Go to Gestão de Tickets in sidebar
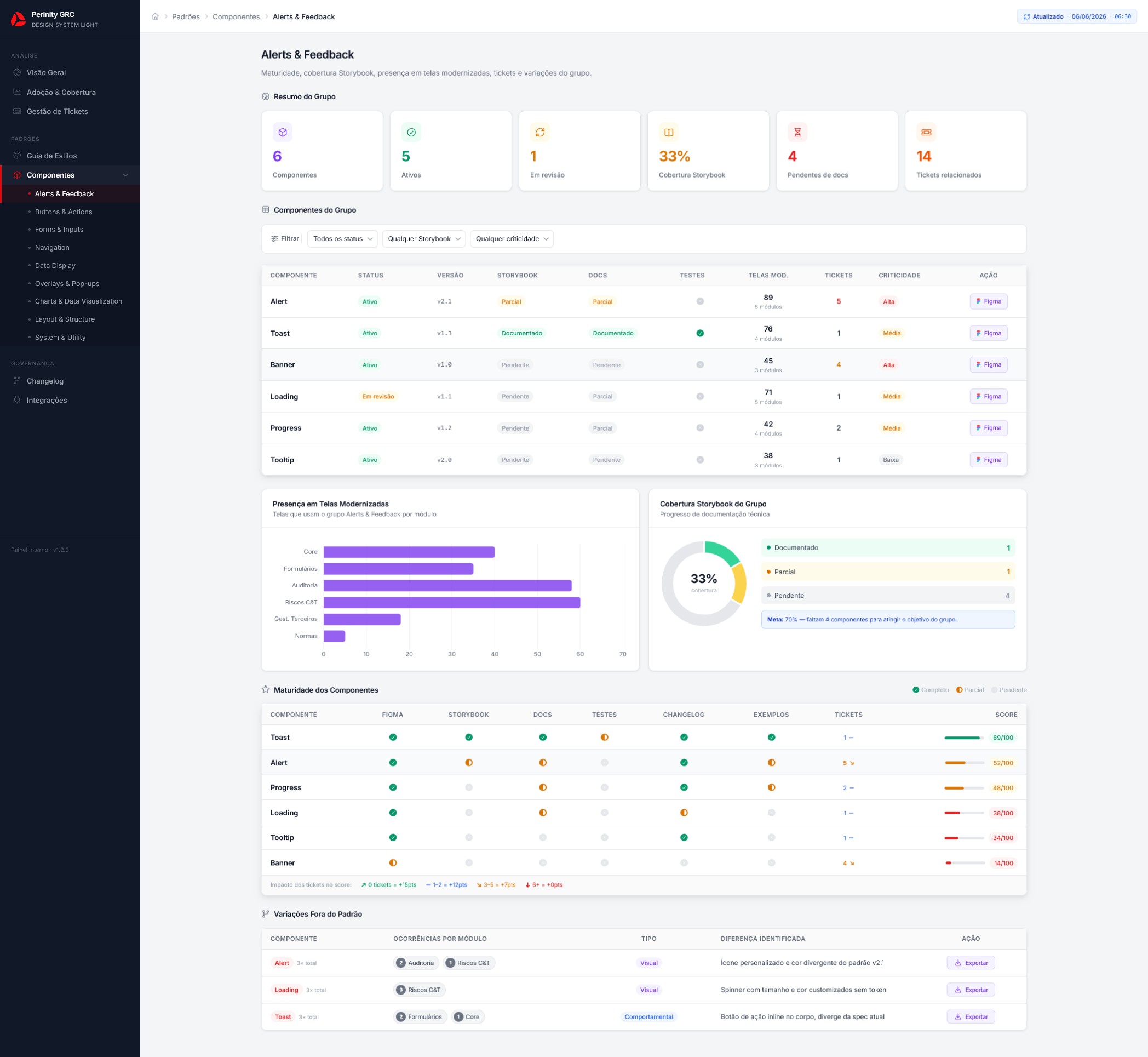This screenshot has width=1148, height=1057. pos(57,112)
